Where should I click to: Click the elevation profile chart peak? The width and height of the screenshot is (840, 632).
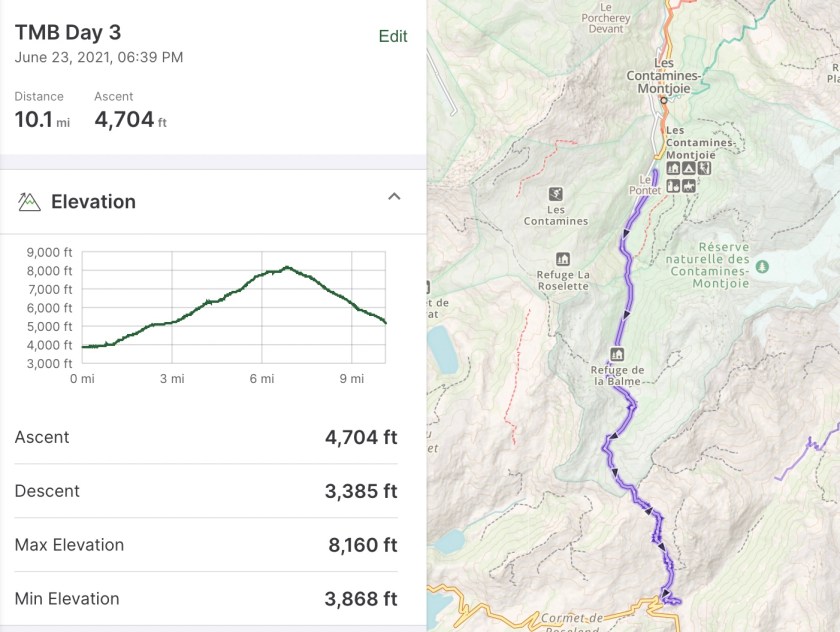pyautogui.click(x=287, y=267)
